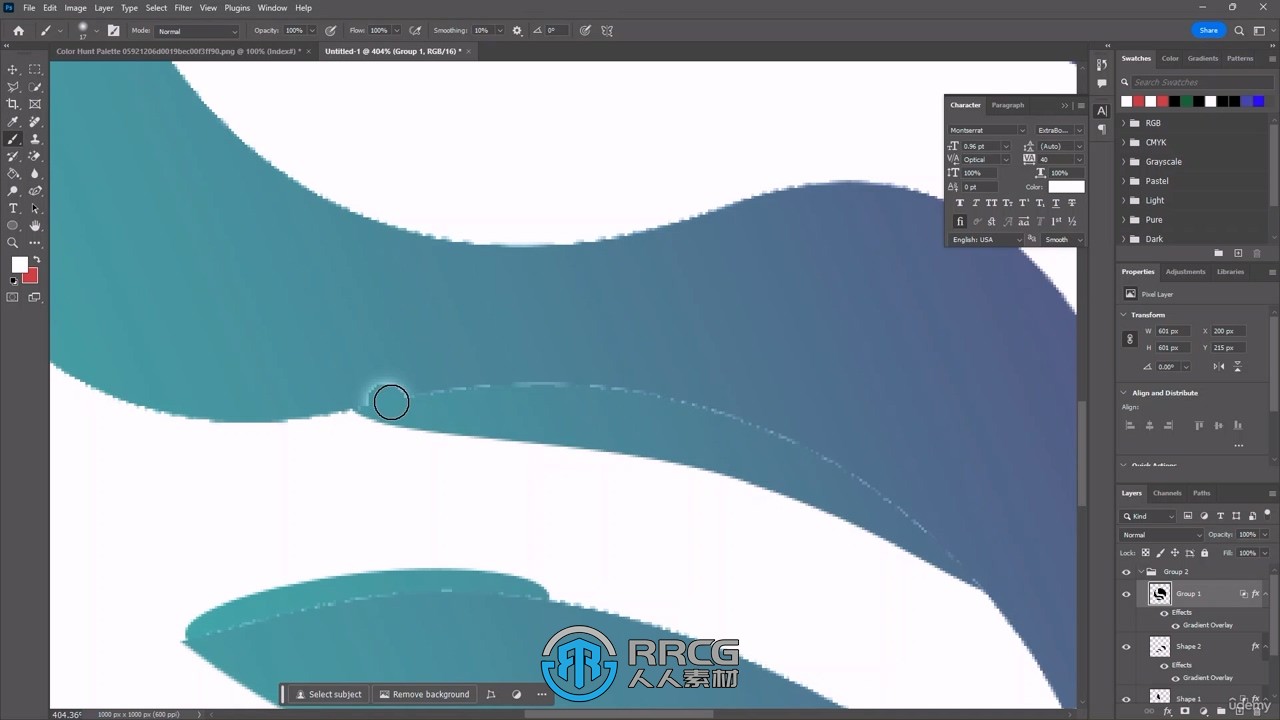The image size is (1280, 720).
Task: Click the Width field in Transform
Action: (x=1172, y=331)
